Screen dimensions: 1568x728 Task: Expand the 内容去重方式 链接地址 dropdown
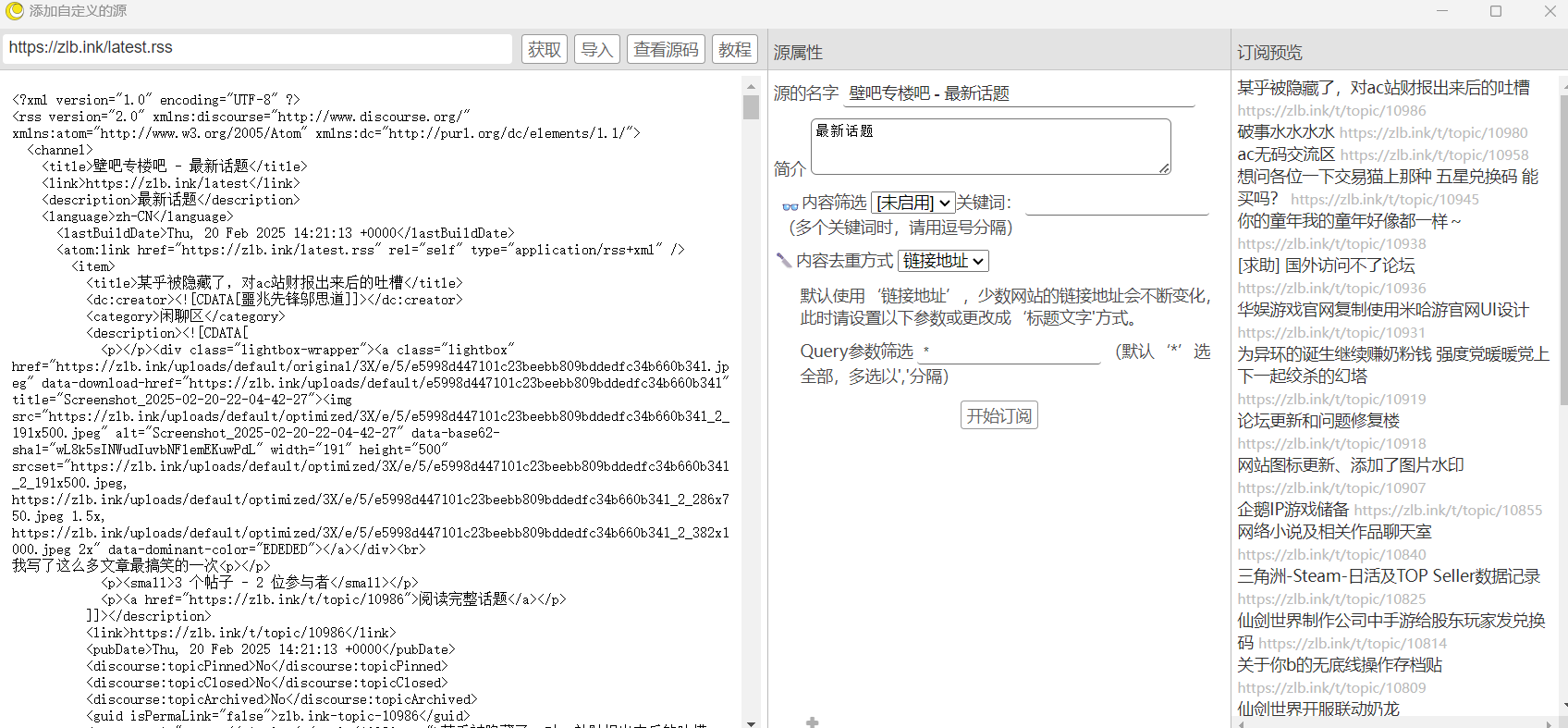943,261
